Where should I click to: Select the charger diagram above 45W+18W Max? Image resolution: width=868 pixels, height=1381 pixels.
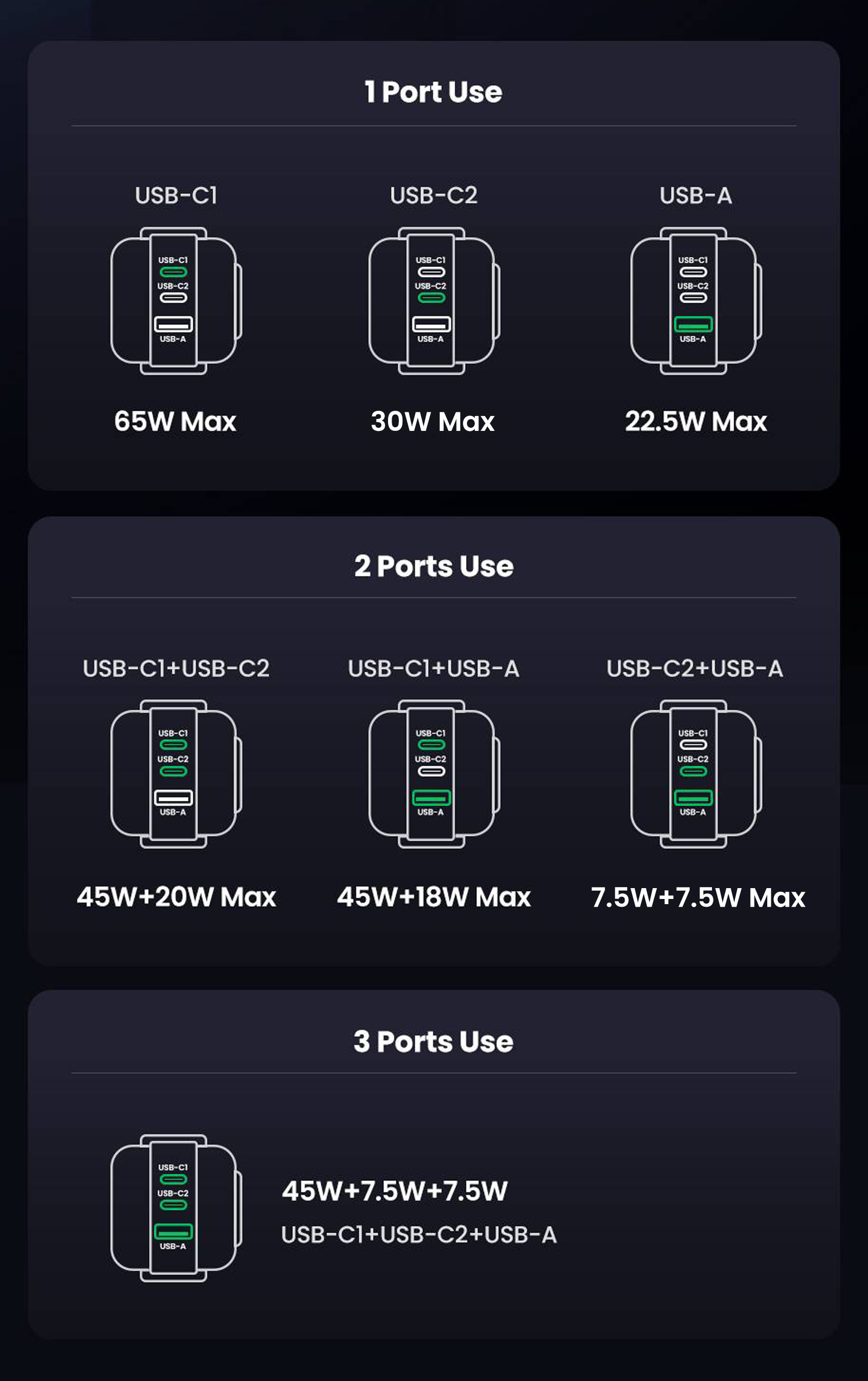click(x=433, y=773)
